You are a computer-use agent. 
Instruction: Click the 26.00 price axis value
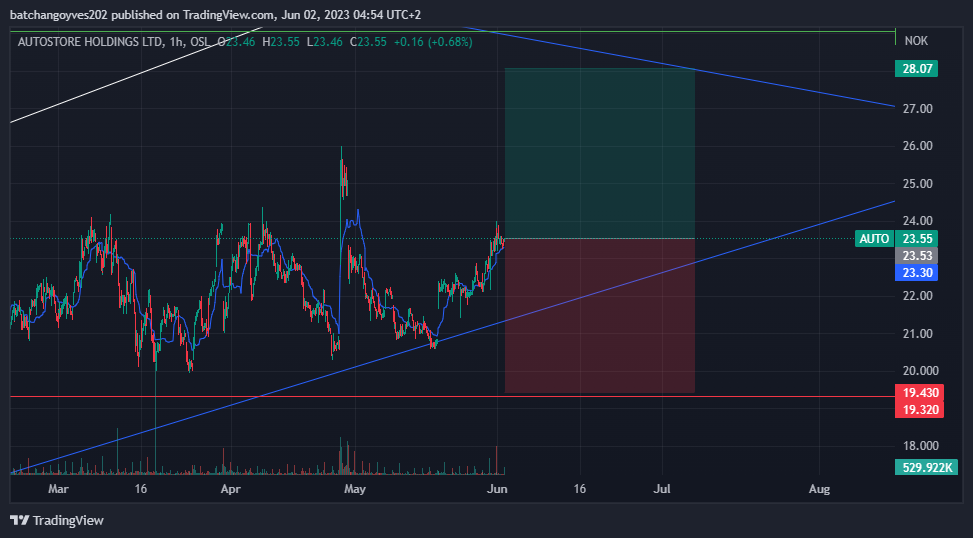coord(917,146)
